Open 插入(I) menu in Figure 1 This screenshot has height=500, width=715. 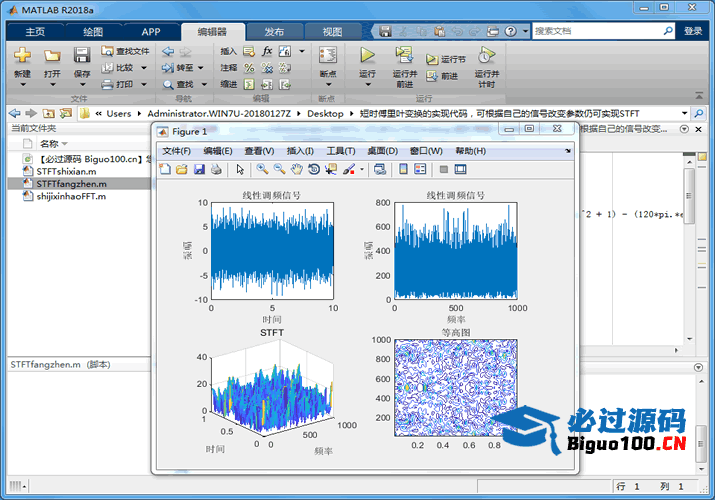click(x=300, y=151)
